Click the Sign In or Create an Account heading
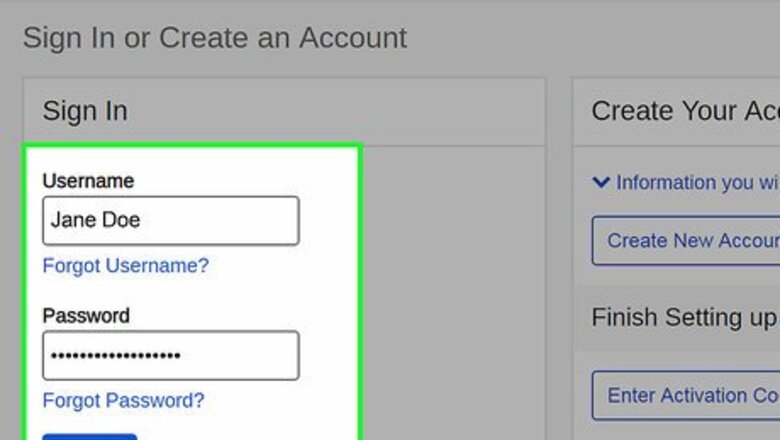780x440 pixels. [214, 39]
